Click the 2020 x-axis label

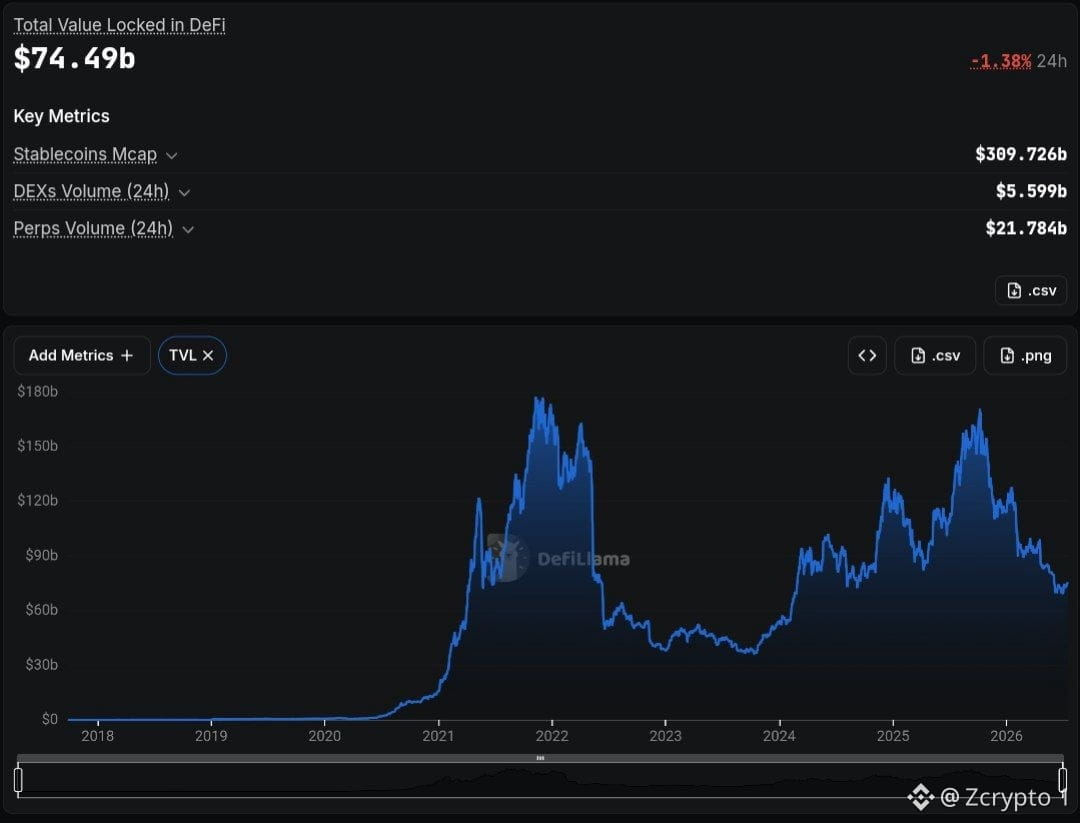(324, 736)
